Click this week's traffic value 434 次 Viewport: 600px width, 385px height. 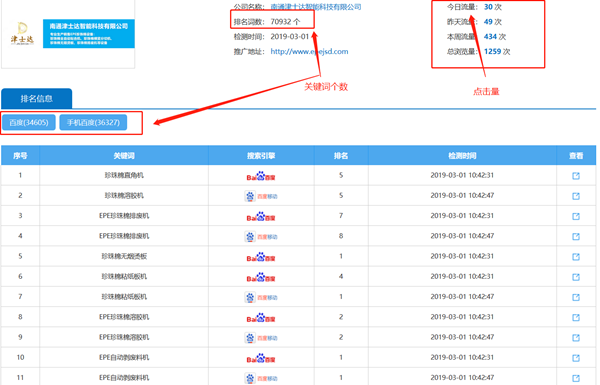(495, 36)
